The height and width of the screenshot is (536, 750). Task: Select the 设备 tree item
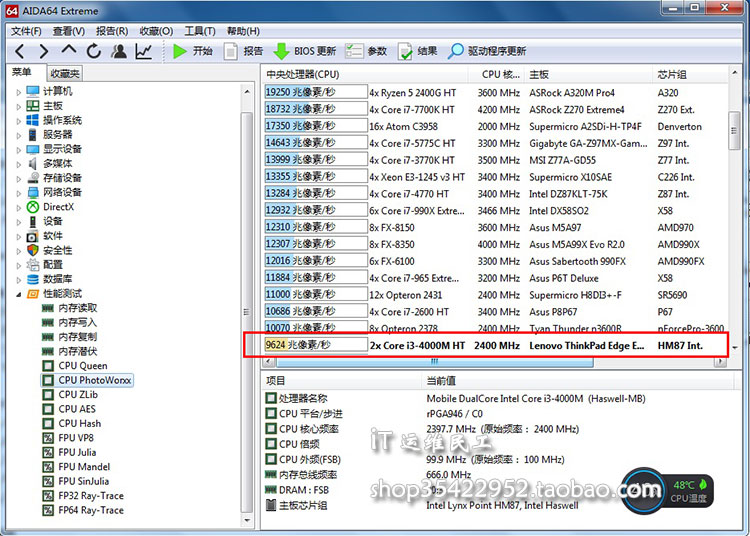[44, 221]
